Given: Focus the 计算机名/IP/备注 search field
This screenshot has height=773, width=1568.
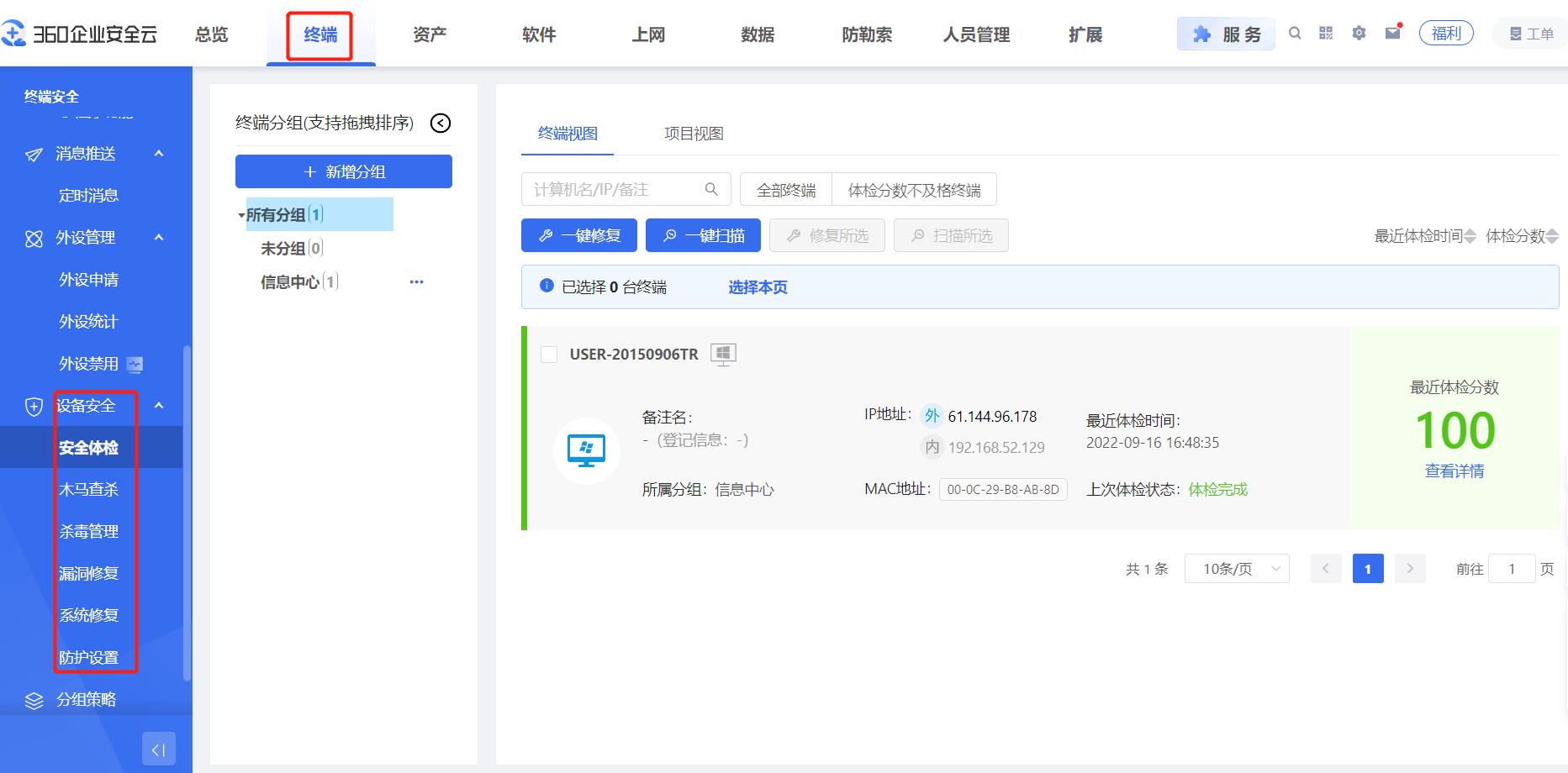Looking at the screenshot, I should [626, 189].
